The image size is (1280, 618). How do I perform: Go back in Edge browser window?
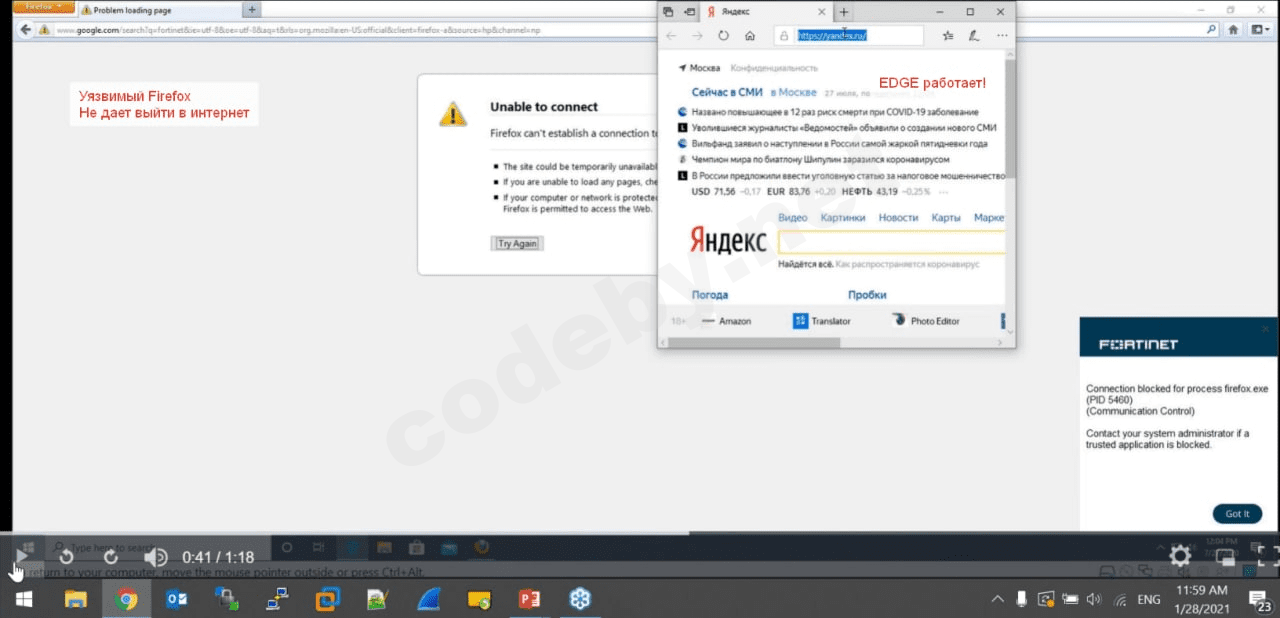point(671,35)
